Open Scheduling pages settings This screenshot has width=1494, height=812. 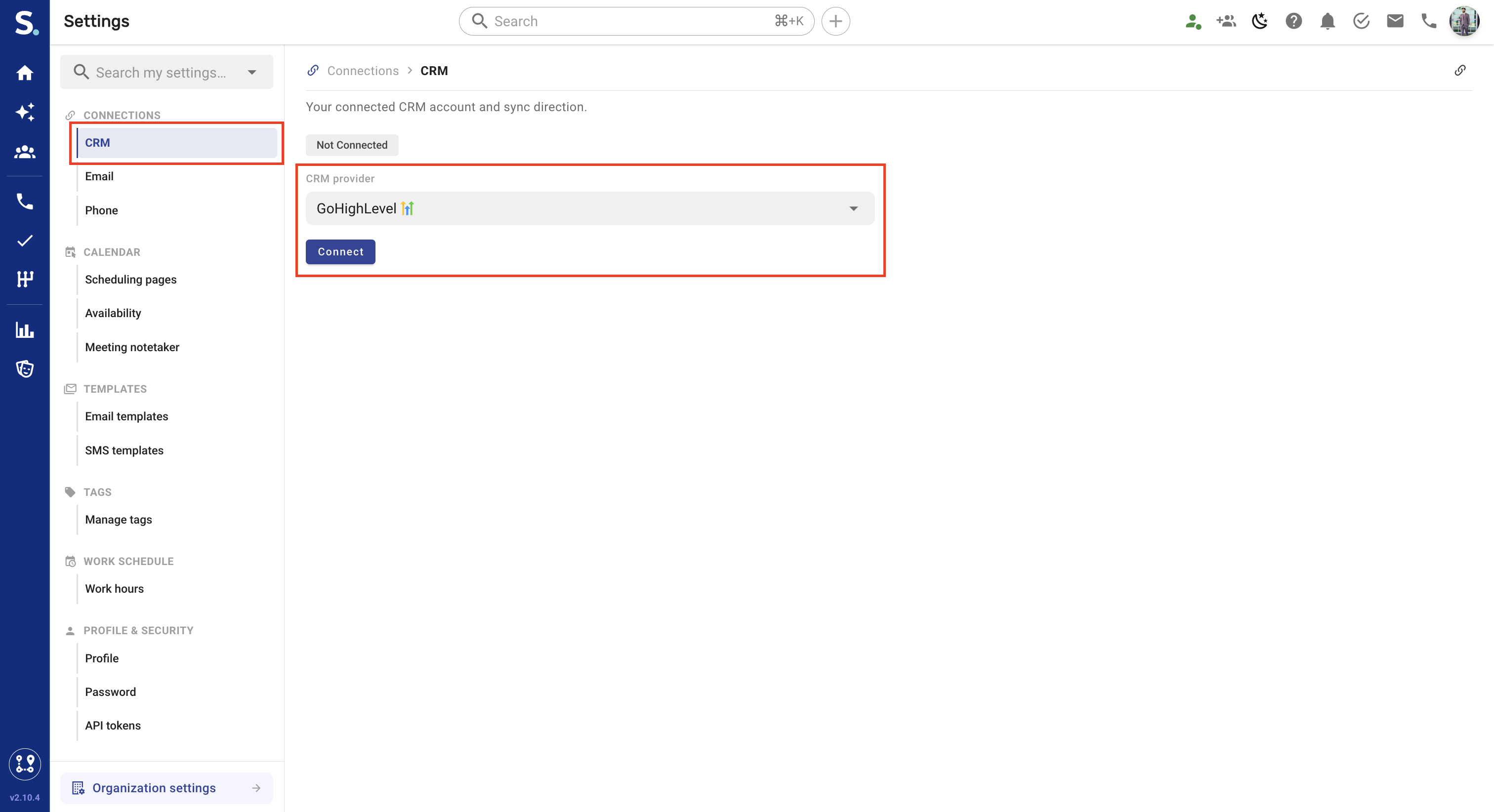177,280
